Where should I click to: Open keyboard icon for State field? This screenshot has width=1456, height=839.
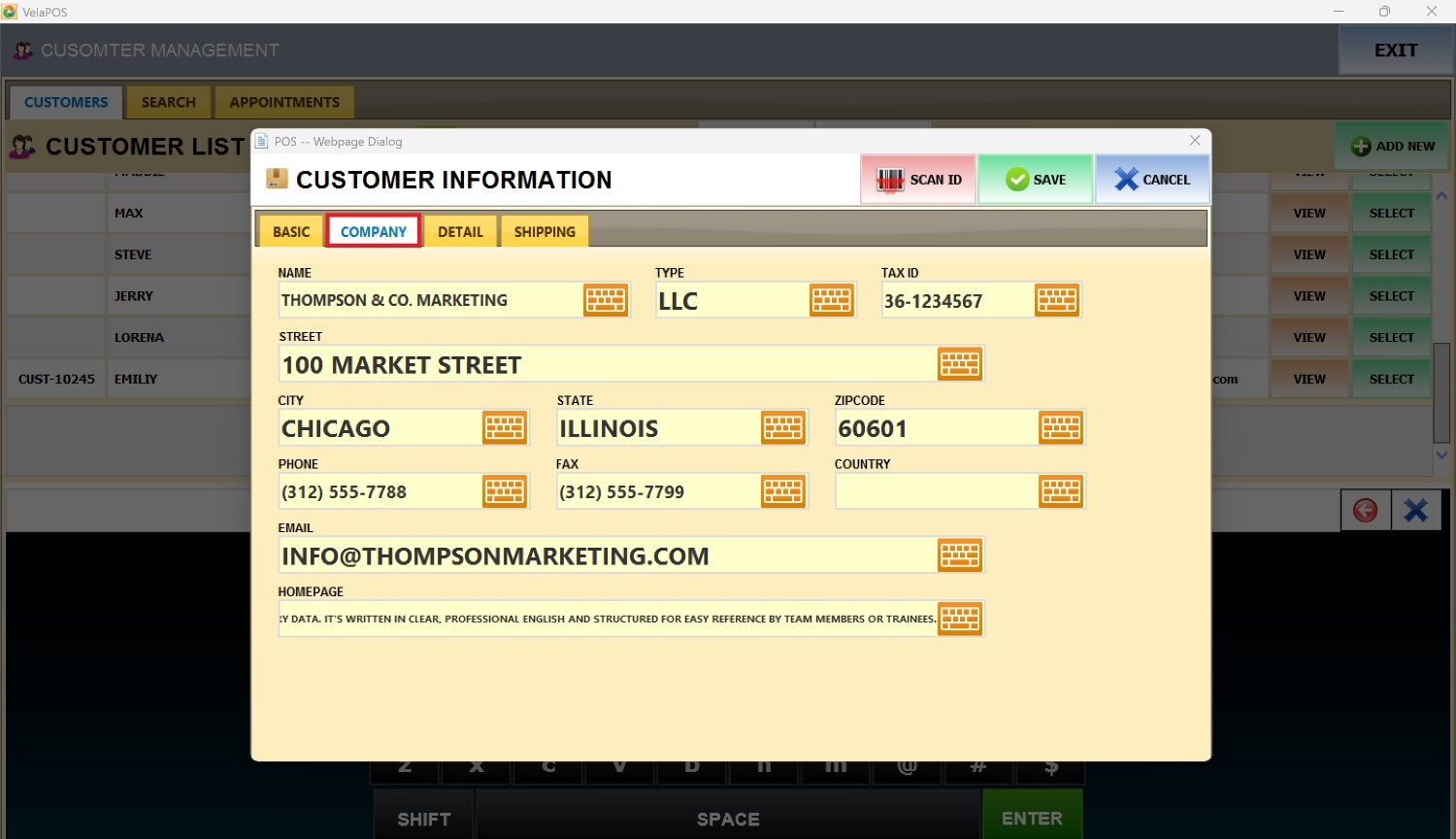pos(782,428)
